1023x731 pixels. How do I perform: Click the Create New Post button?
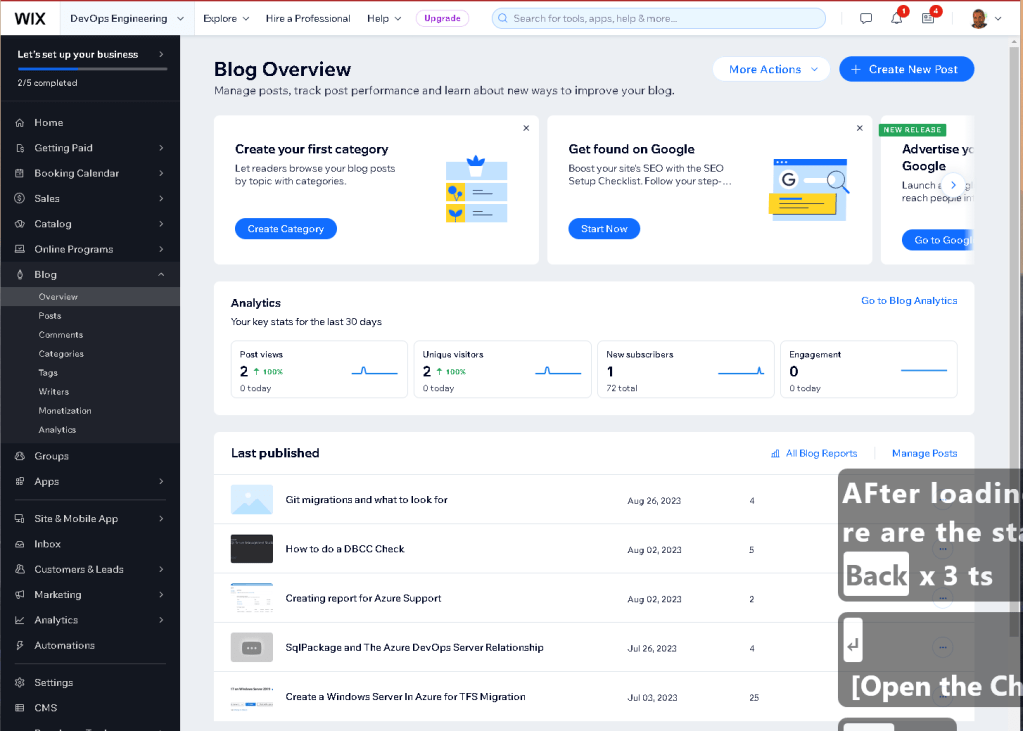pos(906,69)
